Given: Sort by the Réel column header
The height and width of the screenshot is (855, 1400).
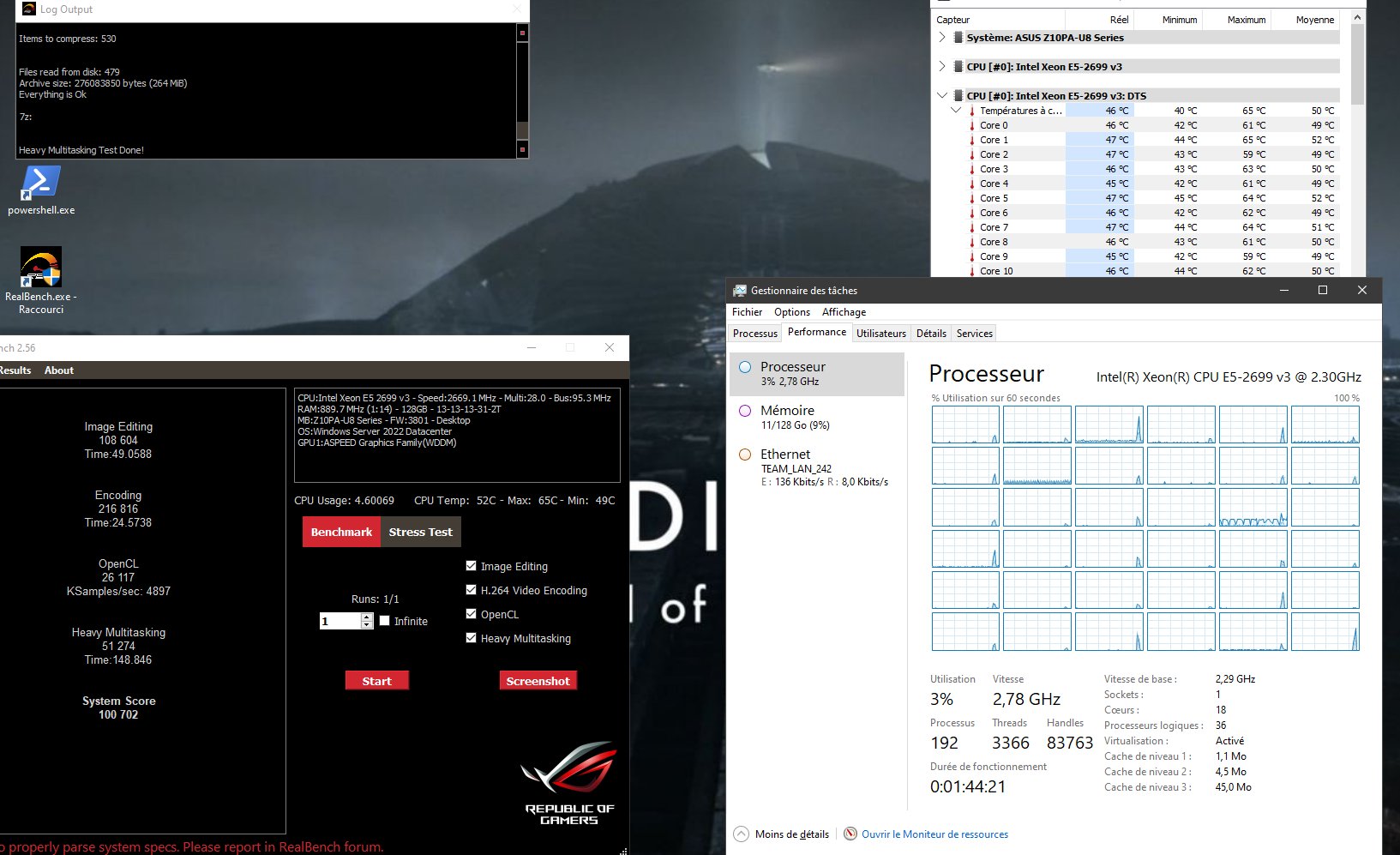Looking at the screenshot, I should click(x=1099, y=19).
